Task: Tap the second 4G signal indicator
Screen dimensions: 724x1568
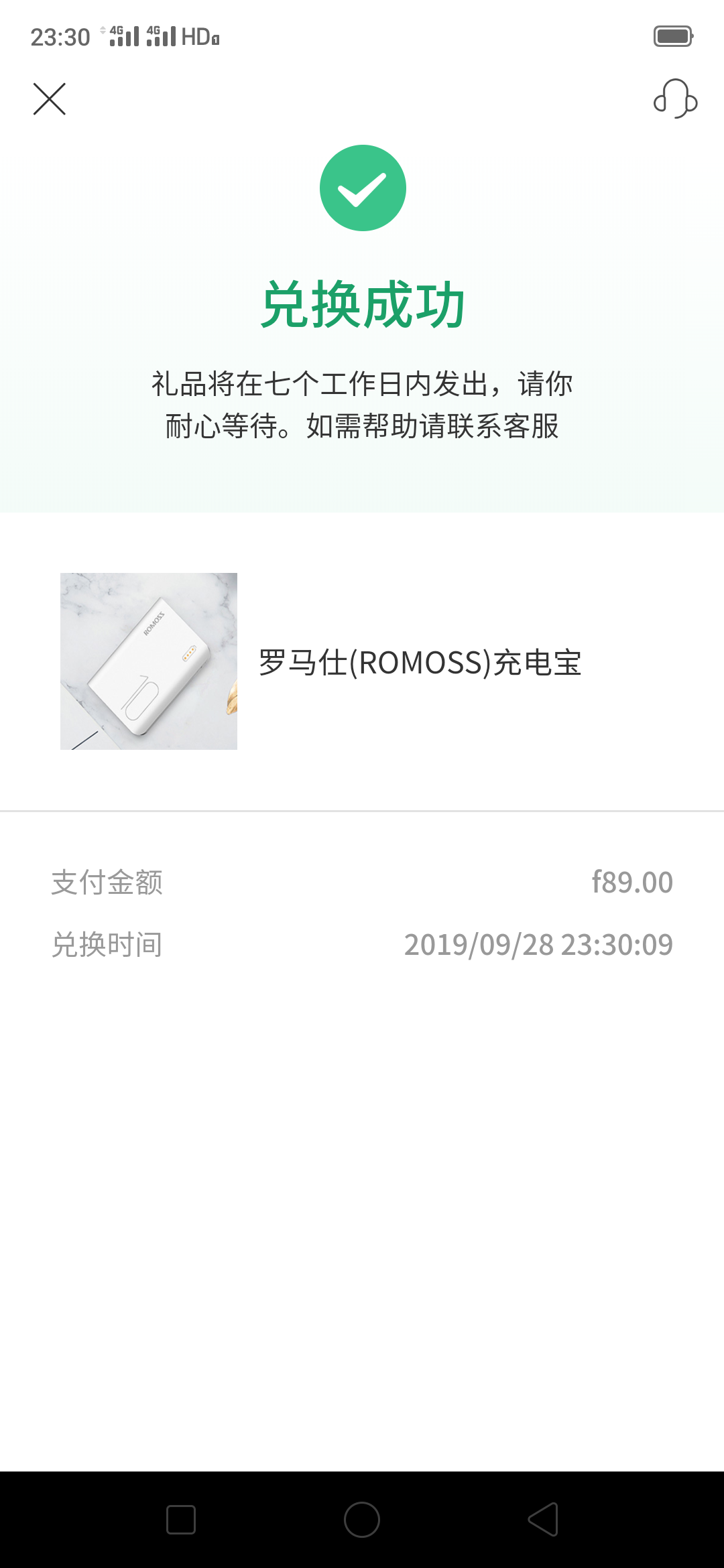Action: (161, 36)
